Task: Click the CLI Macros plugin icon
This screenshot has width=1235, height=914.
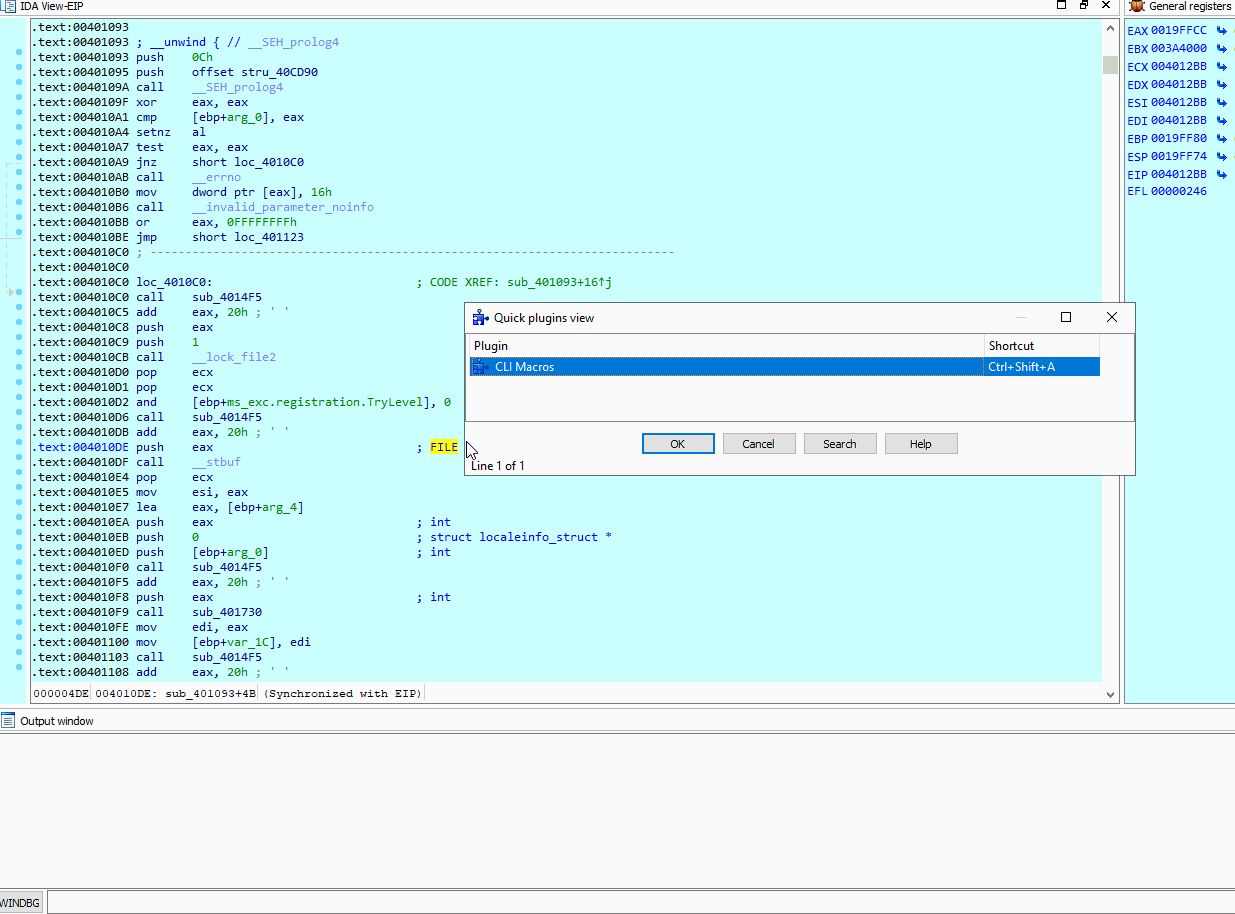Action: (x=481, y=367)
